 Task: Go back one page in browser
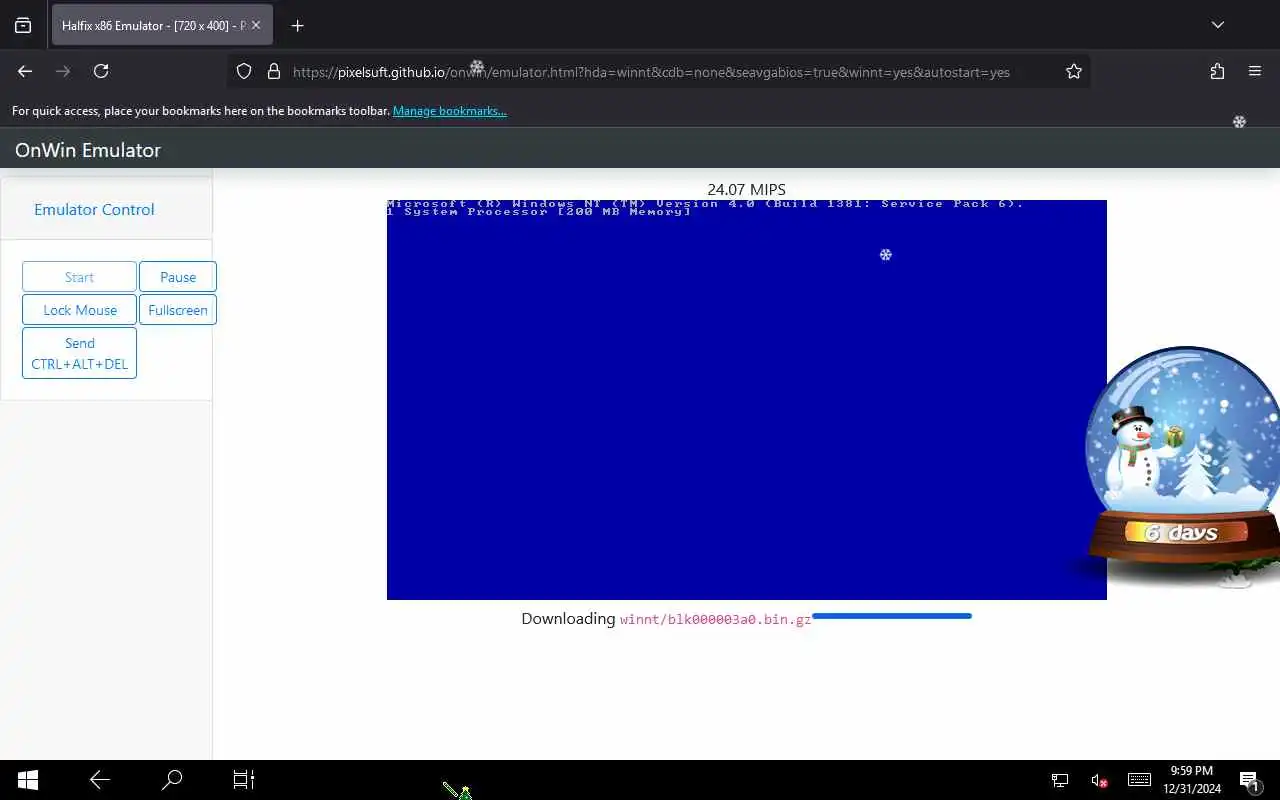pyautogui.click(x=25, y=71)
